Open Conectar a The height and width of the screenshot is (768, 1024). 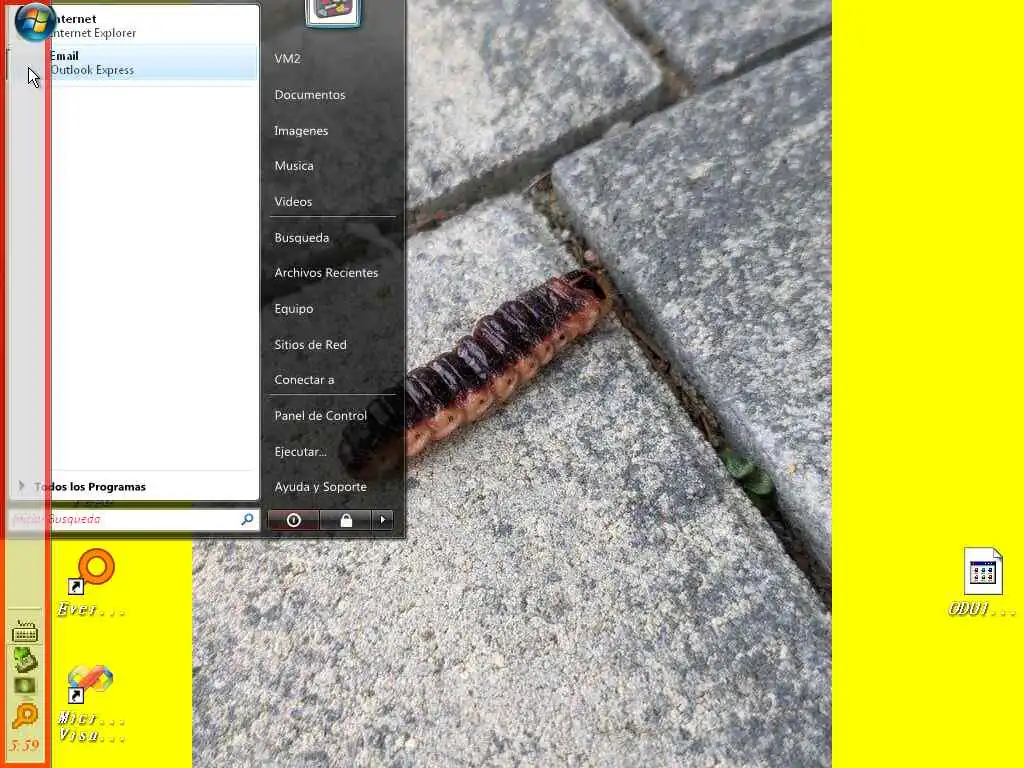304,380
